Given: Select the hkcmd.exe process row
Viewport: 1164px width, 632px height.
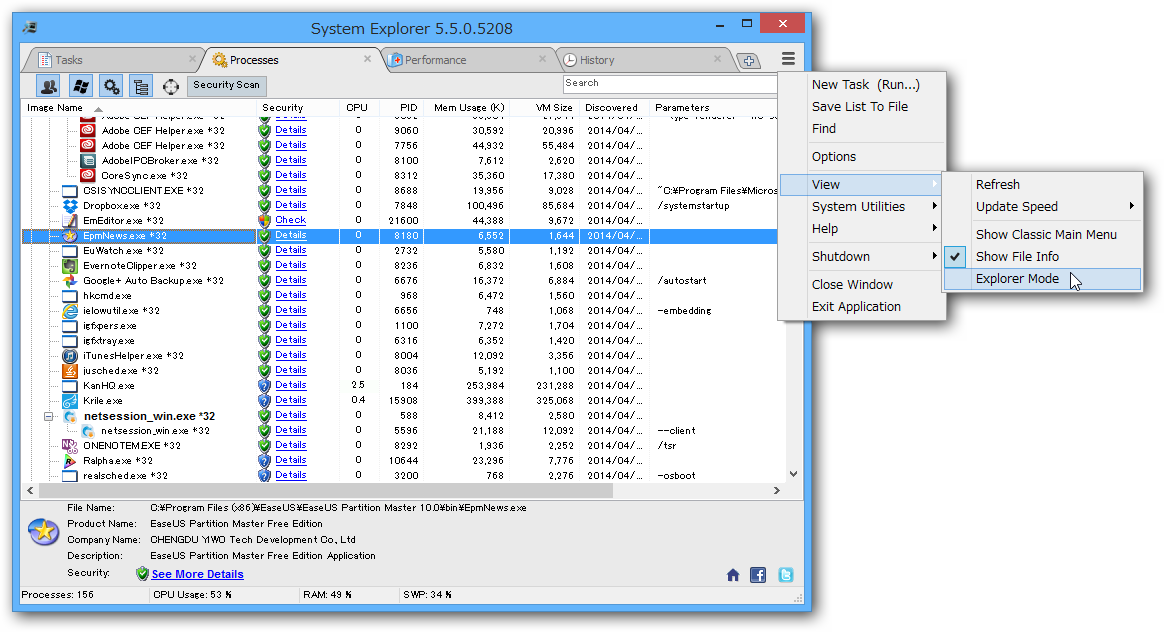Looking at the screenshot, I should pyautogui.click(x=399, y=296).
